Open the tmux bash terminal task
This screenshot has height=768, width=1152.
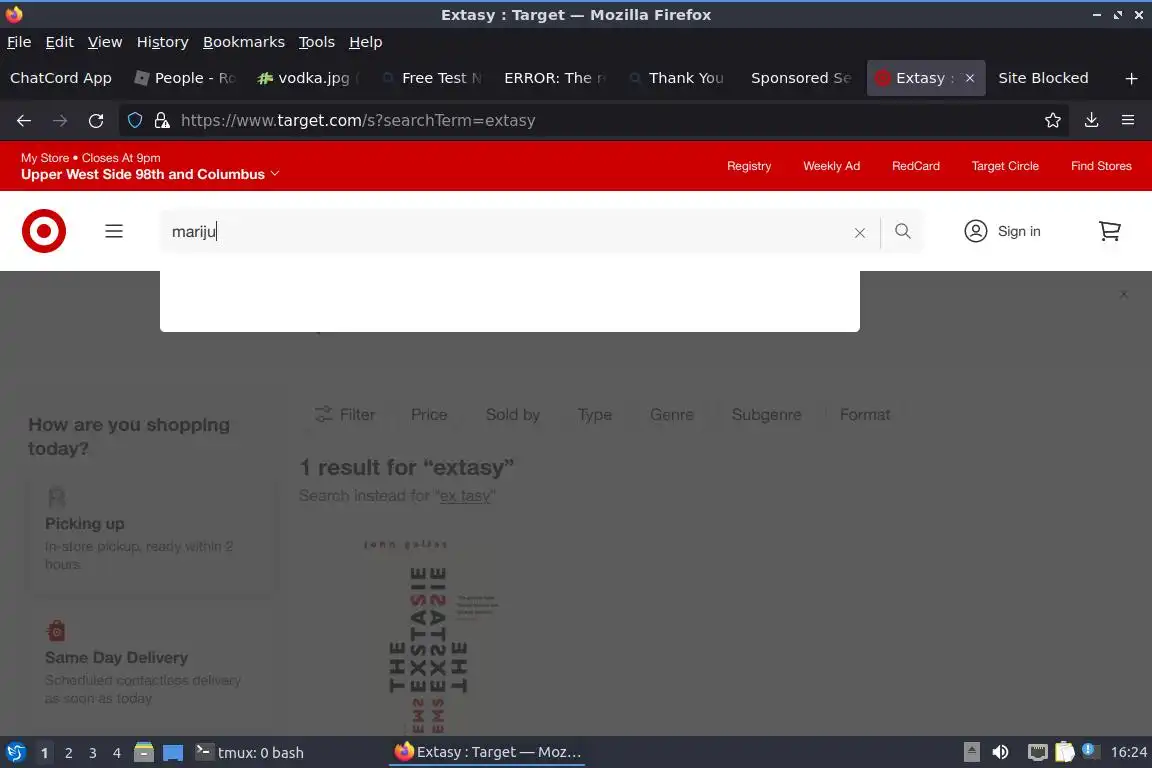pos(250,753)
